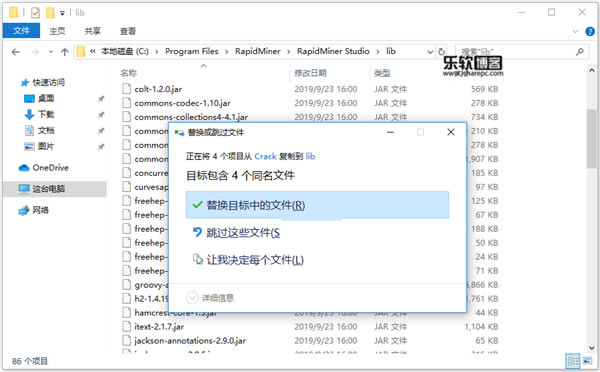Screen dimensions: 600x372
Task: Click the properties checkmark icon in title bar
Action: [x=35, y=13]
